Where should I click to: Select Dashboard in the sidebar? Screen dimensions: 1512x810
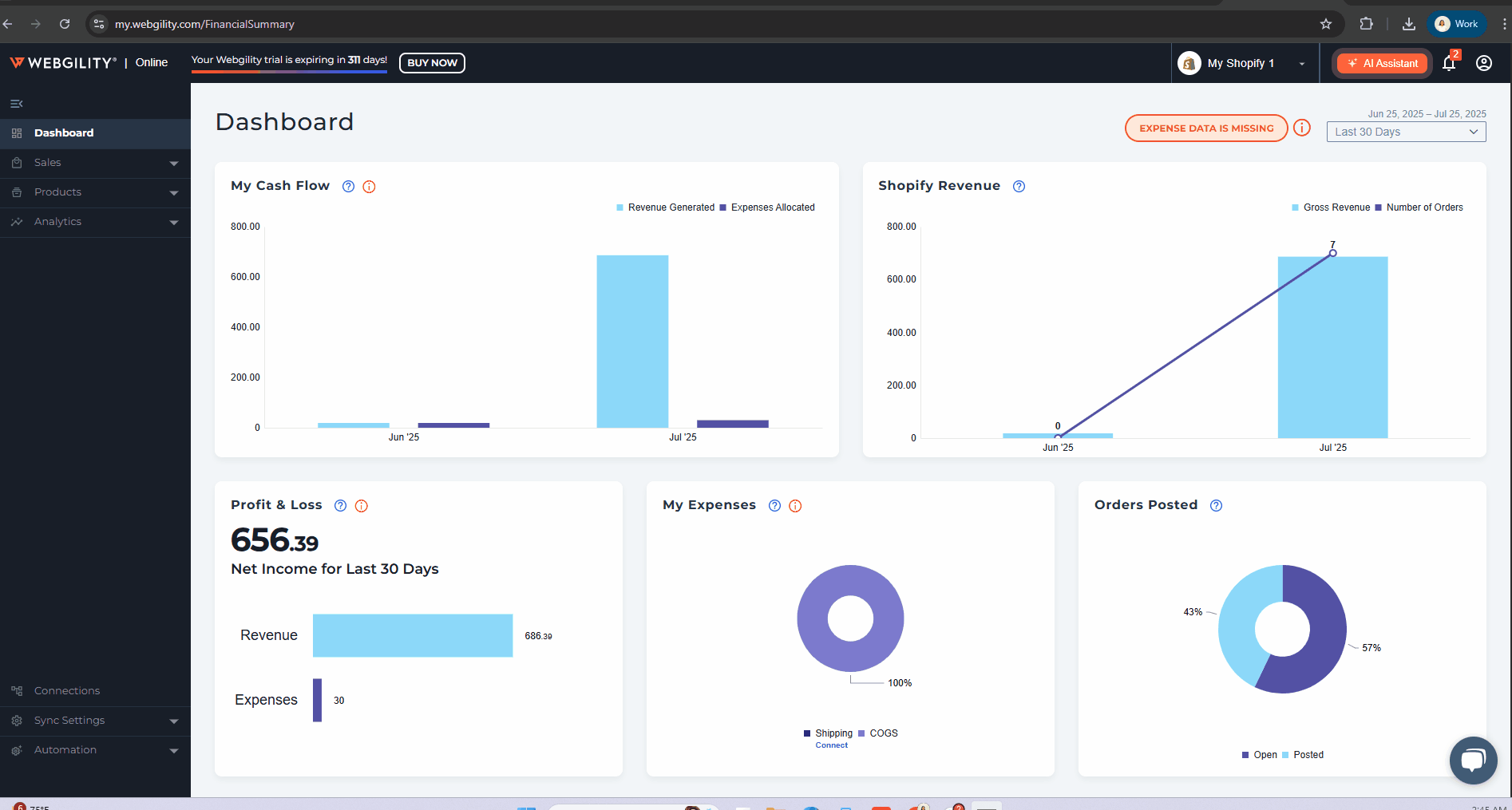pyautogui.click(x=64, y=133)
